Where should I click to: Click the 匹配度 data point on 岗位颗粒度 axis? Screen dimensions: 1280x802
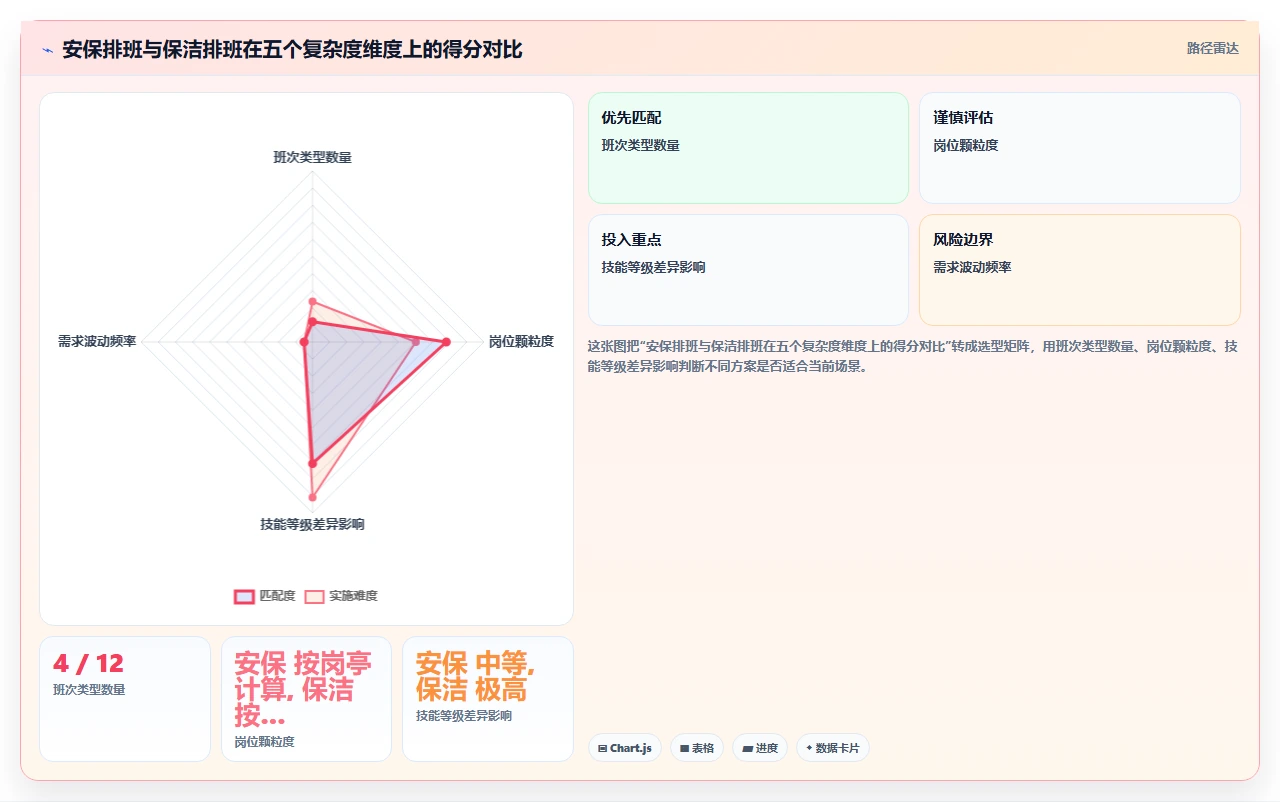[446, 342]
